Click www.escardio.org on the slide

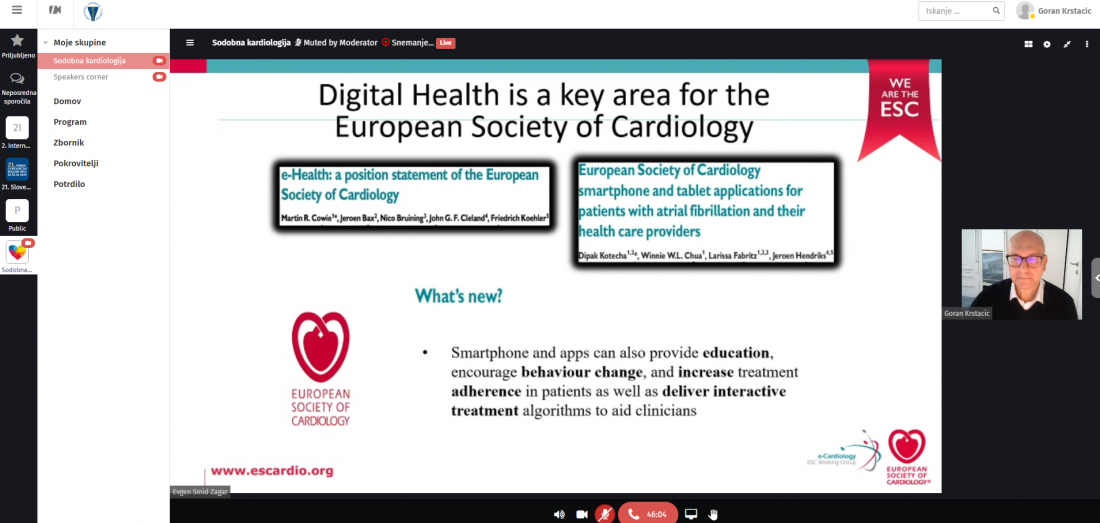click(x=272, y=471)
